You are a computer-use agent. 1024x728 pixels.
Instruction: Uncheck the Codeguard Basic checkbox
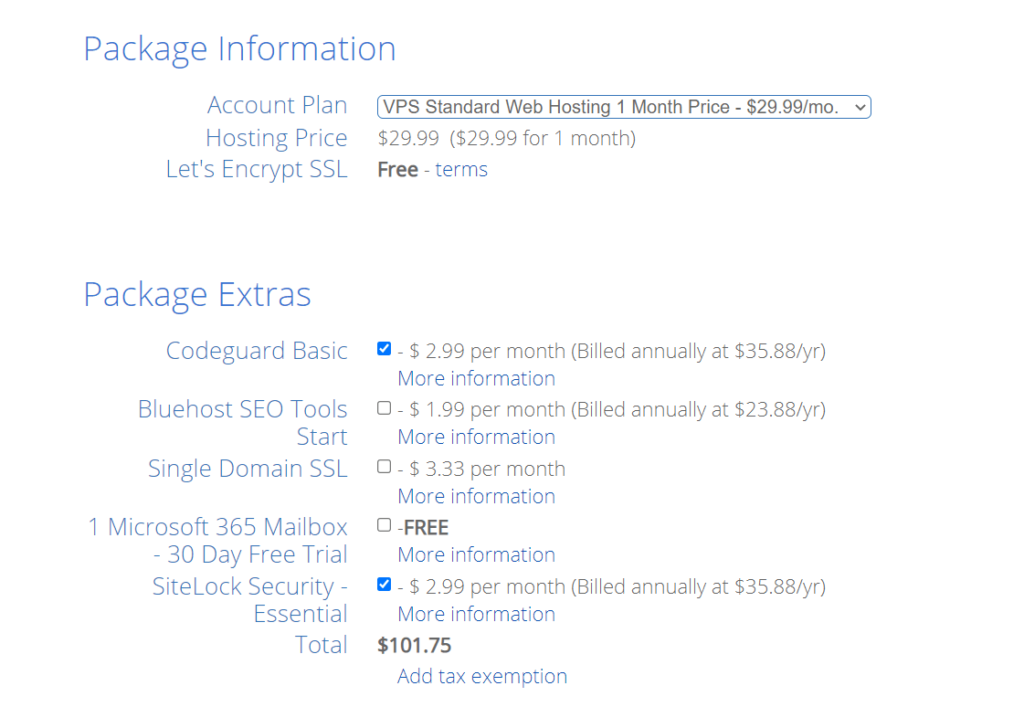coord(384,349)
